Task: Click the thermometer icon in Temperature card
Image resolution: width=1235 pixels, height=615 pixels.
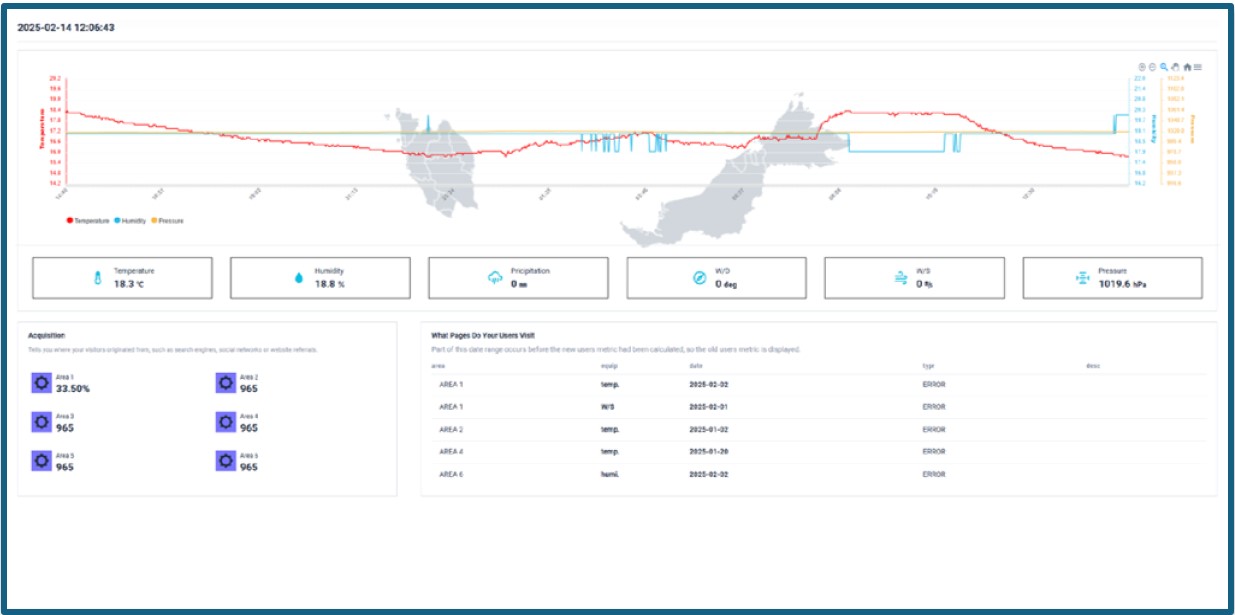Action: click(x=98, y=278)
